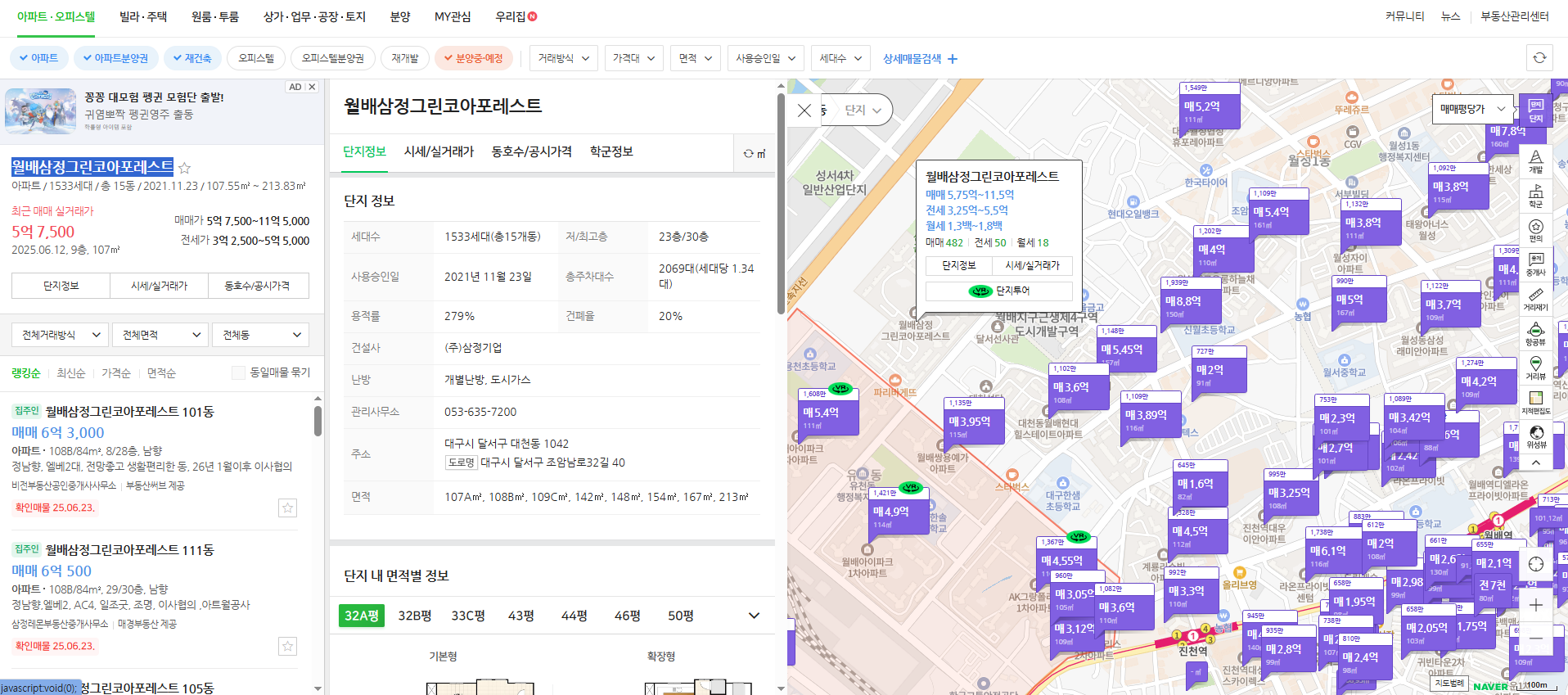Open the 가격대 price range dropdown
Viewport: 1568px width, 695px height.
[x=634, y=58]
